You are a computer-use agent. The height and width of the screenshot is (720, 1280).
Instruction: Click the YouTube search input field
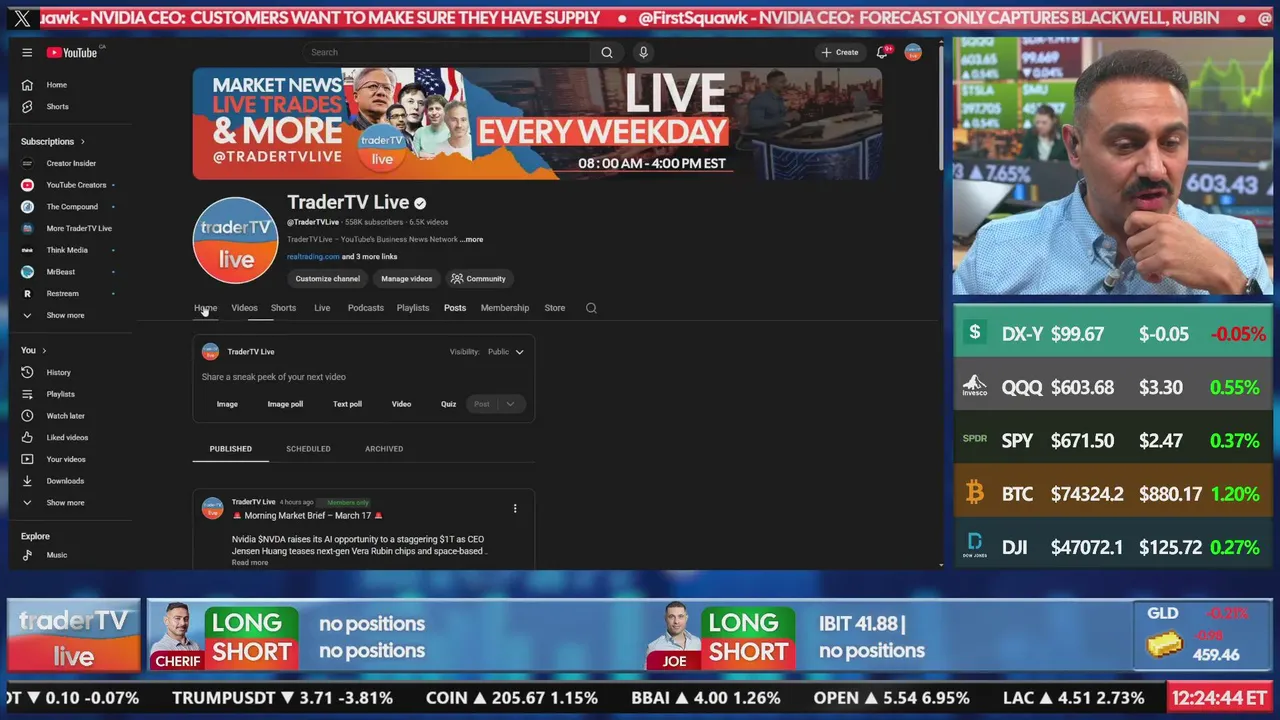(447, 52)
